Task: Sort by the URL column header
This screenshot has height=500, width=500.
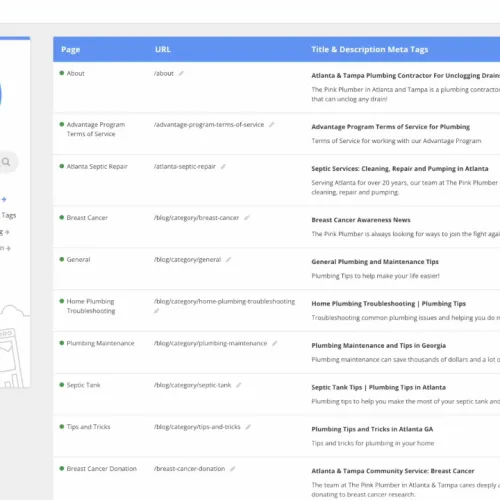Action: coord(163,49)
